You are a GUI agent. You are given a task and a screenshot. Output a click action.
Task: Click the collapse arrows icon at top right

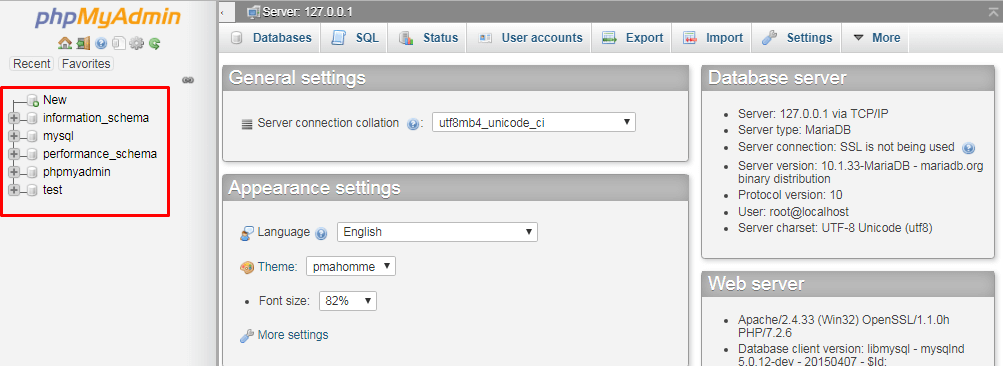pos(992,12)
